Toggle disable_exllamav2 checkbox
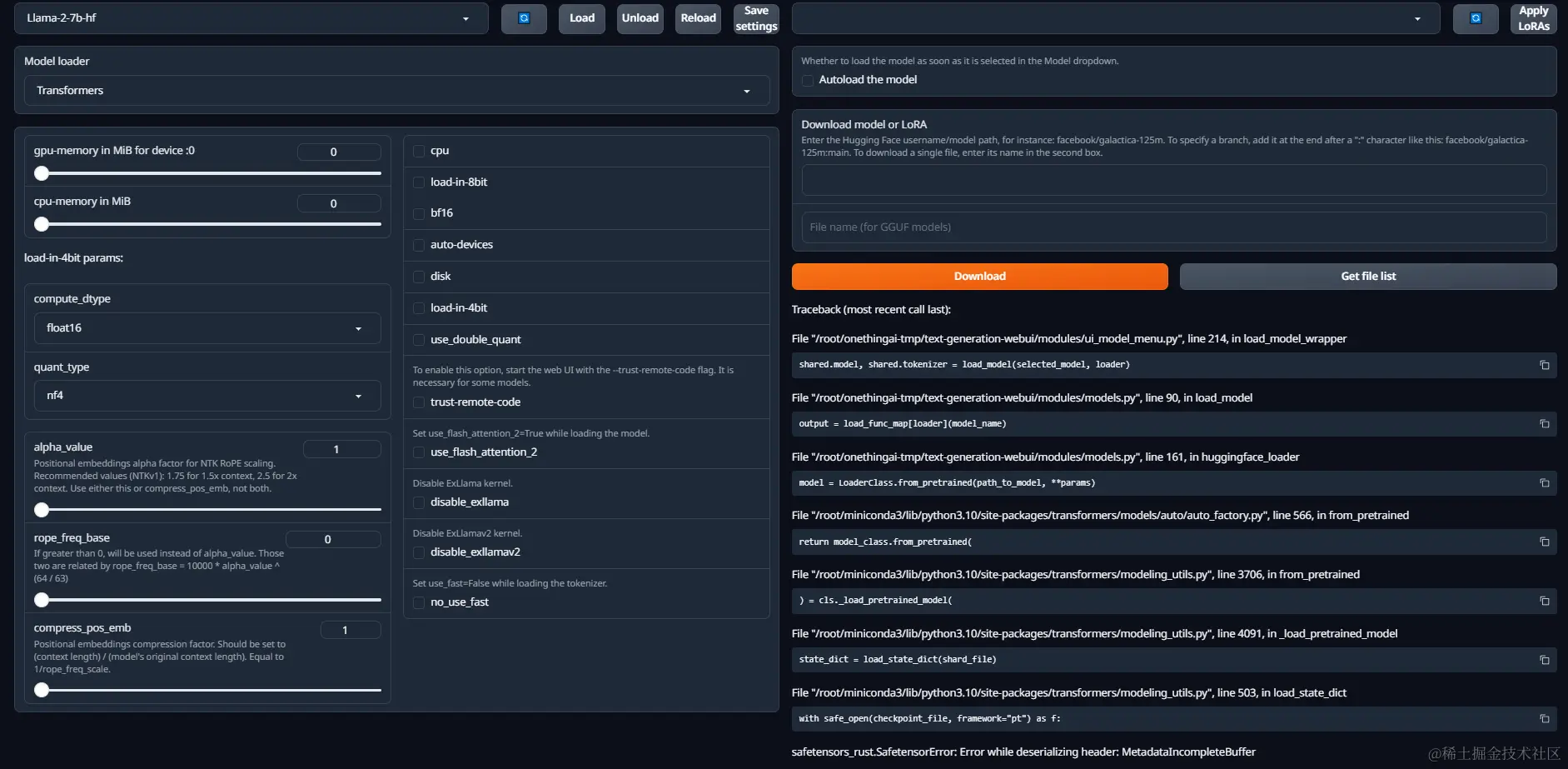This screenshot has height=769, width=1568. 419,552
